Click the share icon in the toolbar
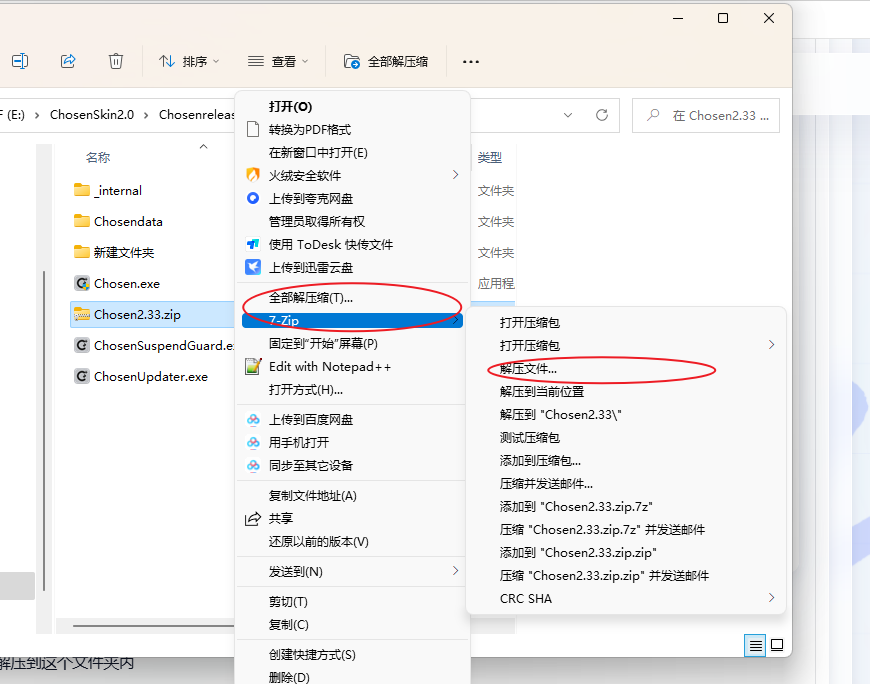This screenshot has width=870, height=684. (x=68, y=61)
